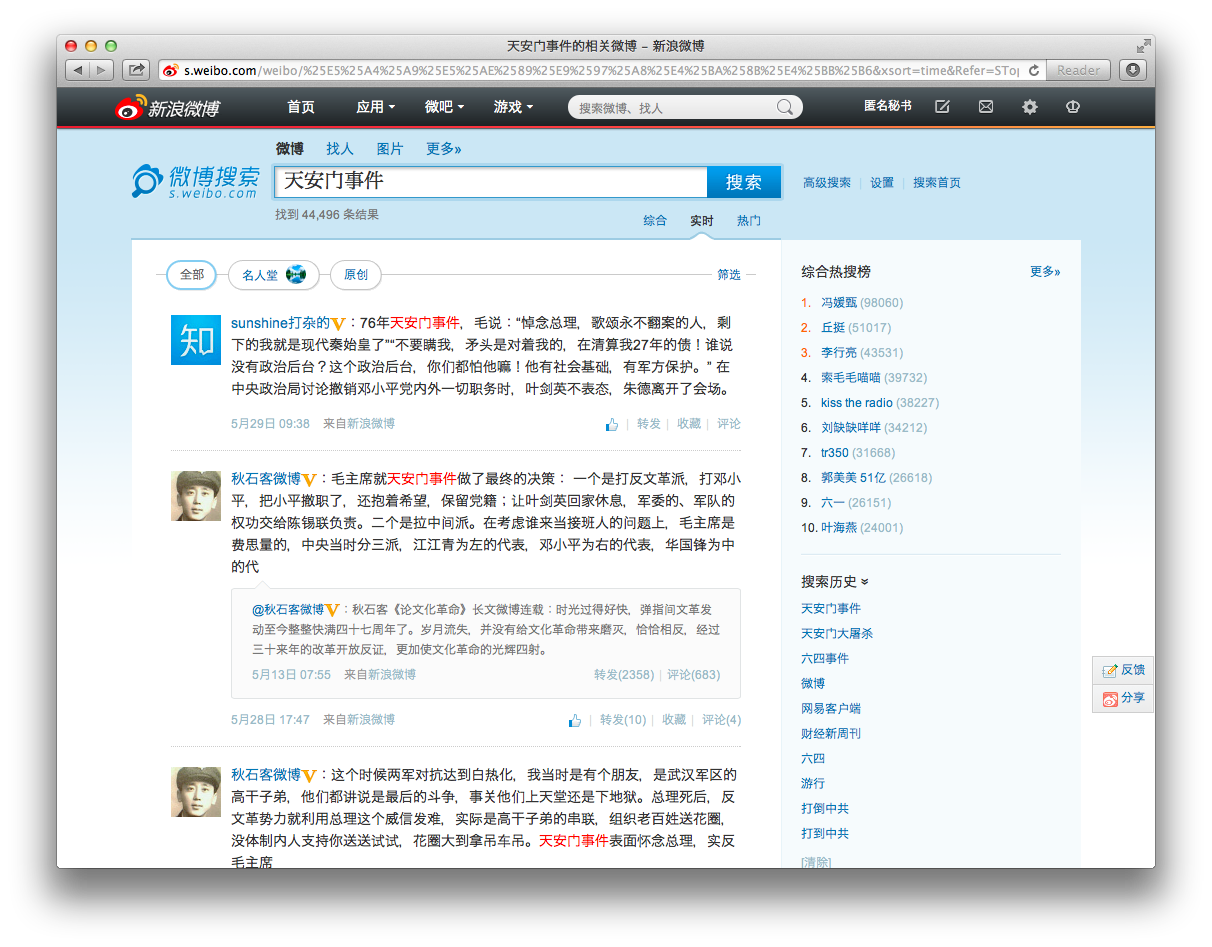This screenshot has height=947, width=1212.
Task: Go to 首页 in navbar
Action: 300,107
